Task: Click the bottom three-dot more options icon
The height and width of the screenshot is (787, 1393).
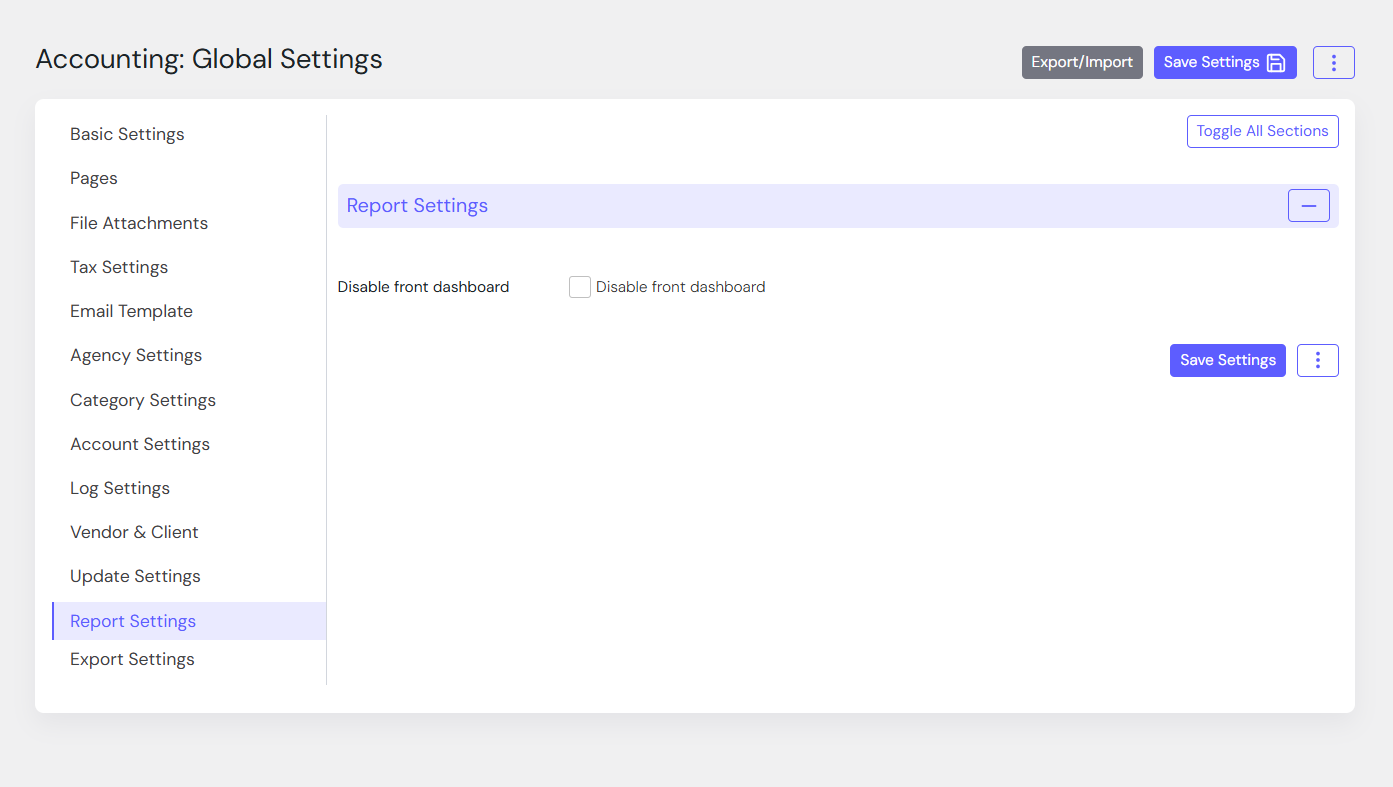Action: [x=1317, y=360]
